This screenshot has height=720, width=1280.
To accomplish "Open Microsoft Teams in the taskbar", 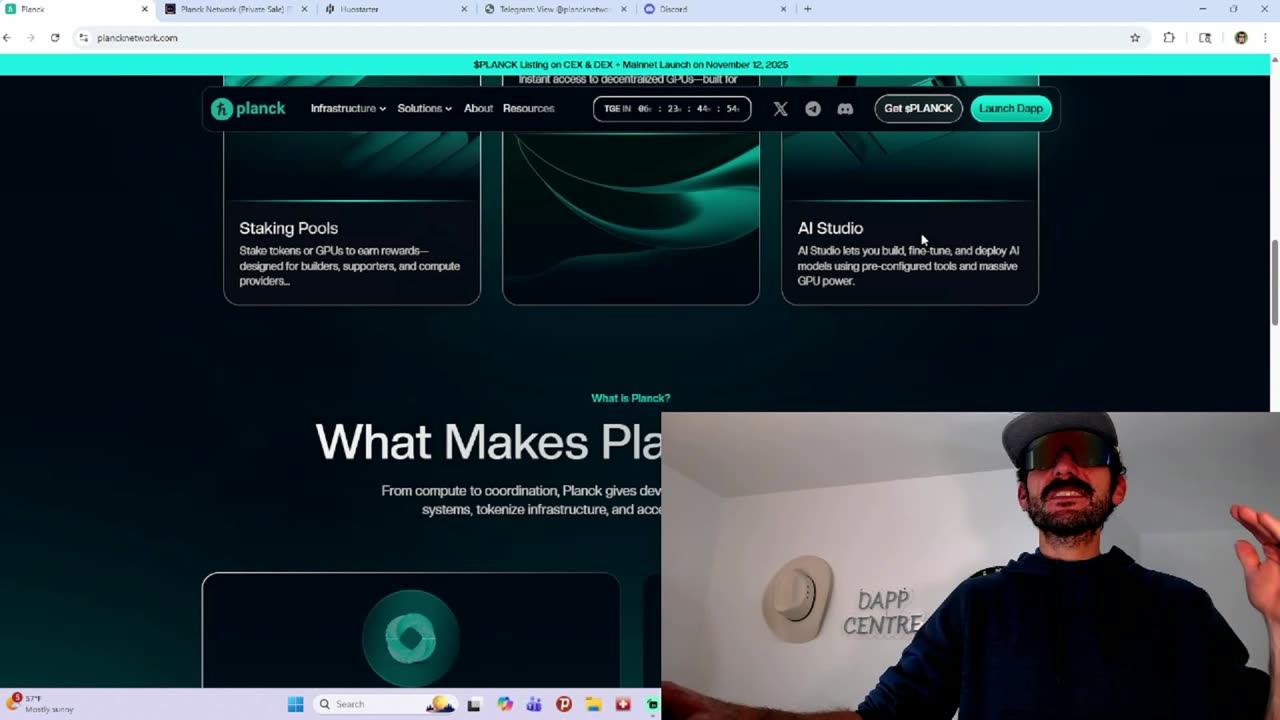I will (534, 704).
